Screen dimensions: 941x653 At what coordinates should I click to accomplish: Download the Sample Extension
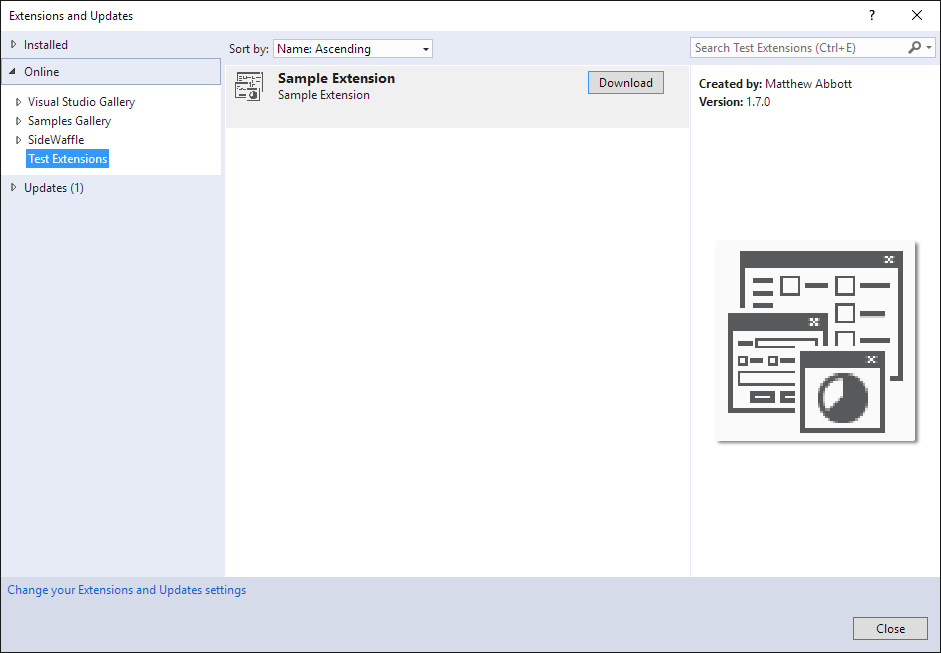tap(625, 83)
